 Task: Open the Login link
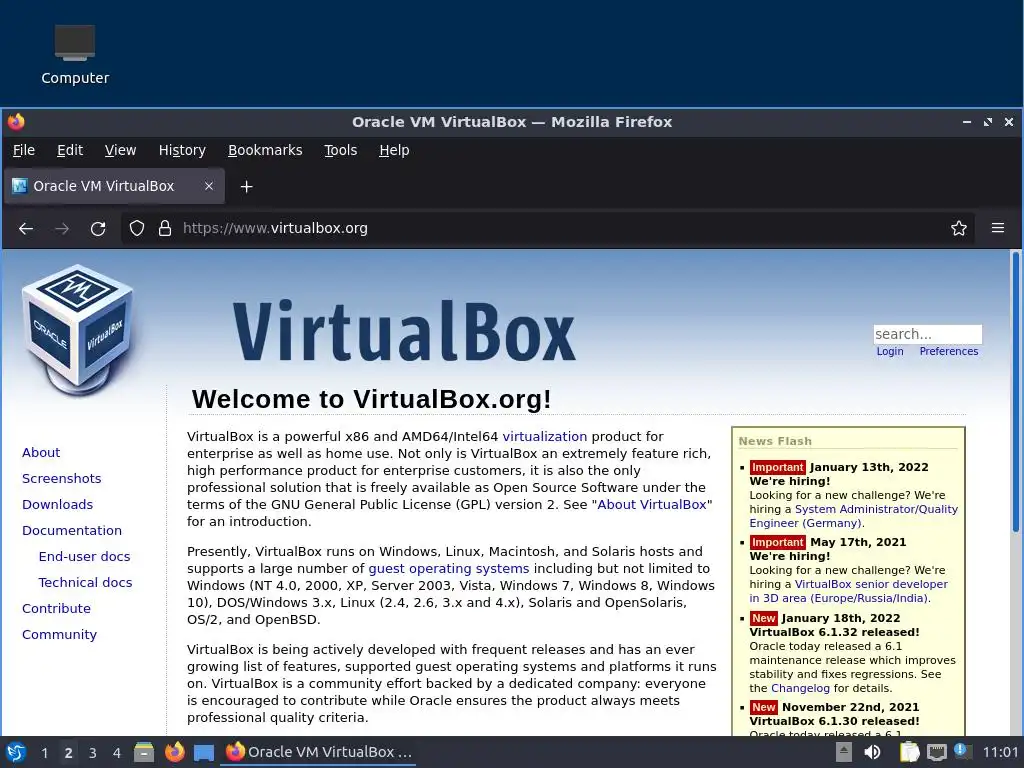(890, 351)
